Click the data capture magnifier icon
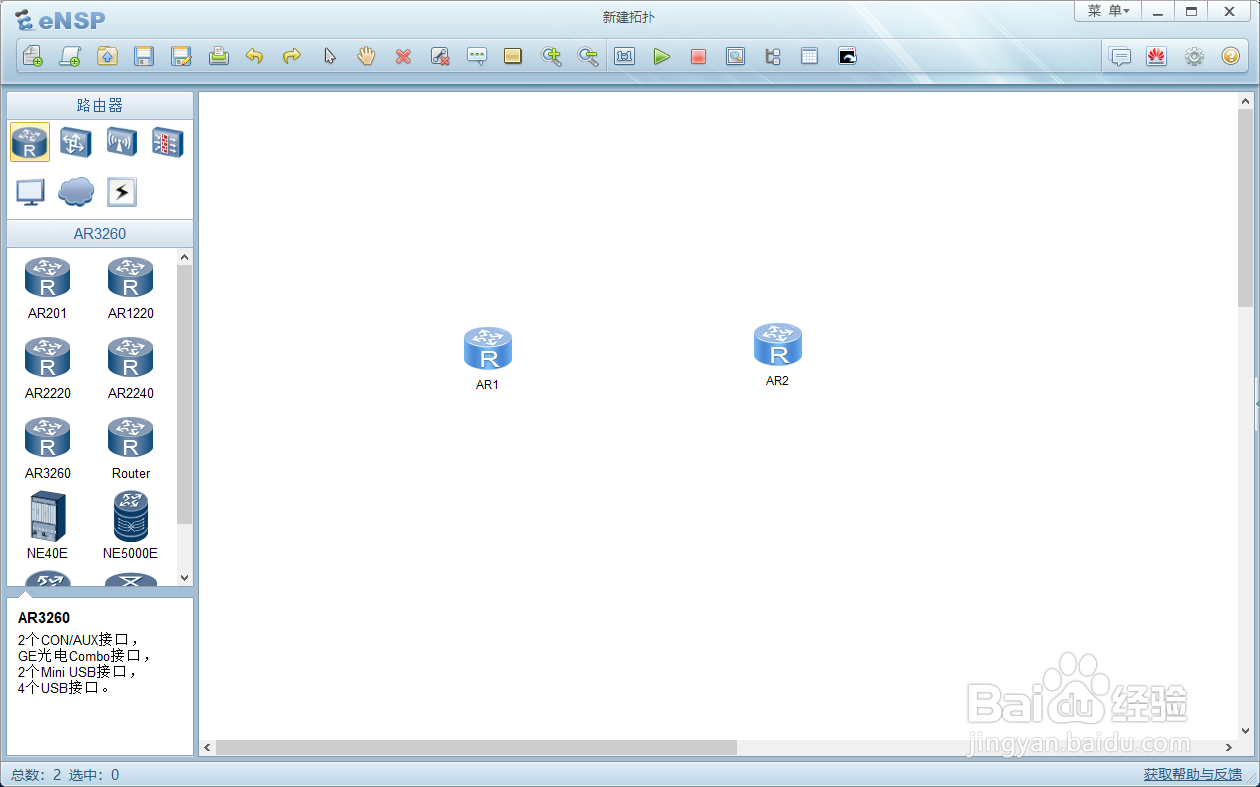Viewport: 1260px width, 787px height. 735,57
